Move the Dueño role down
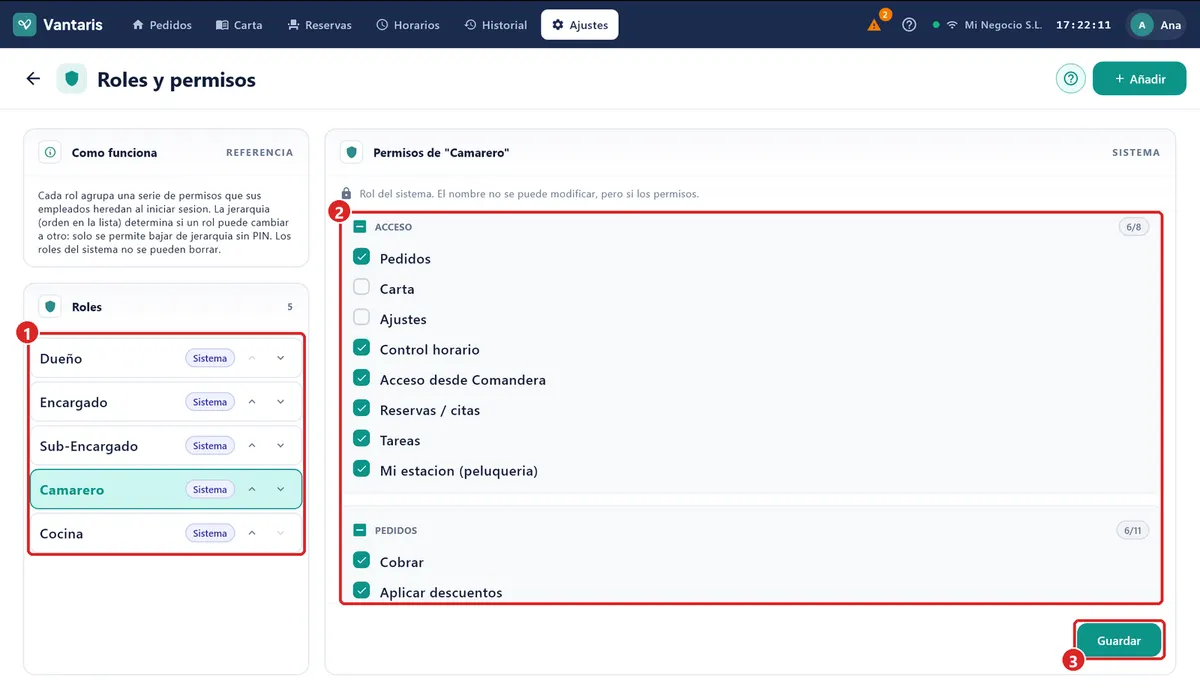Viewport: 1200px width, 692px height. point(281,358)
